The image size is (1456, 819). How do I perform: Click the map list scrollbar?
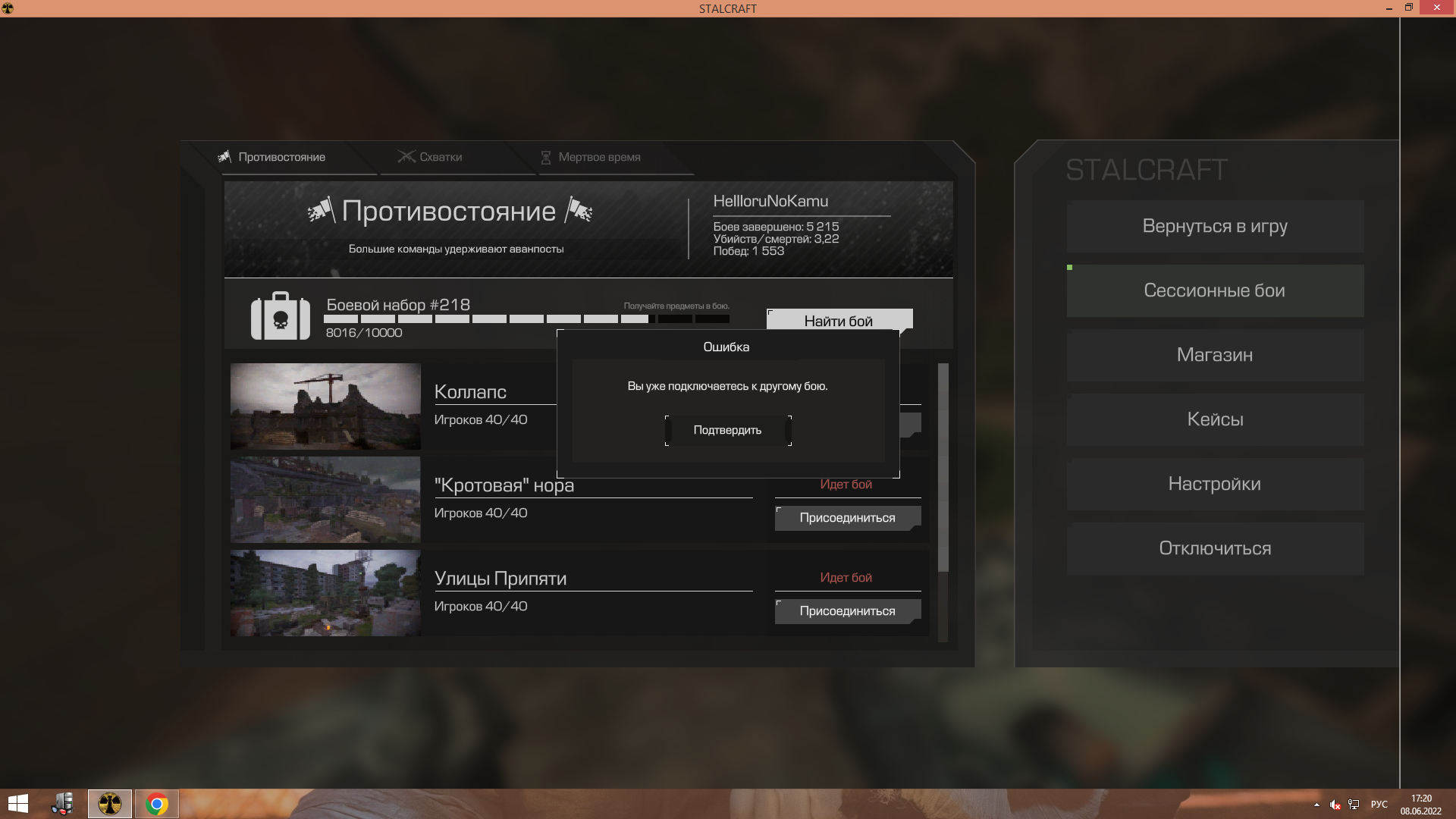[x=943, y=467]
